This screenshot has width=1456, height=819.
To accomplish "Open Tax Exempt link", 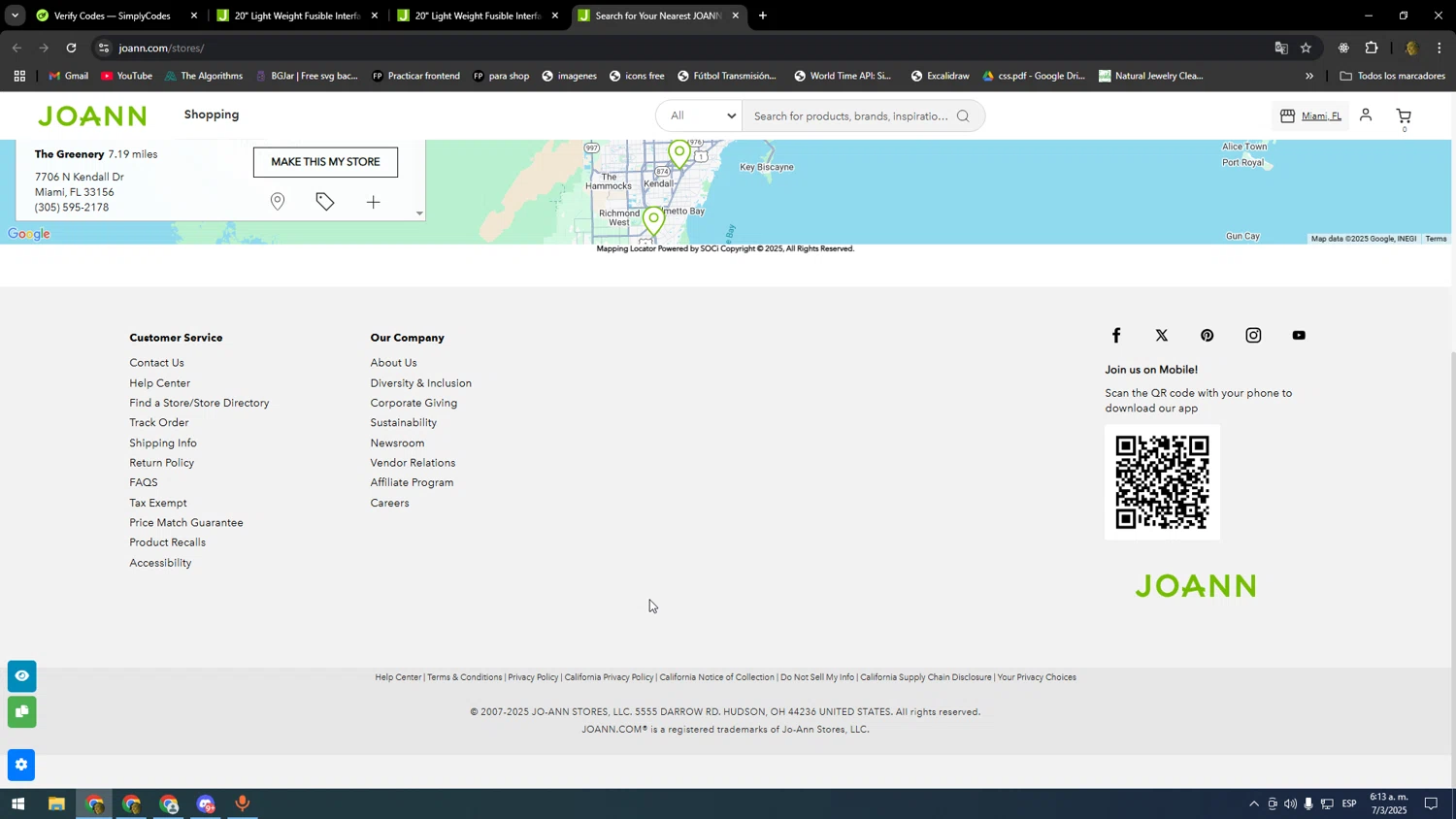I will tap(158, 503).
